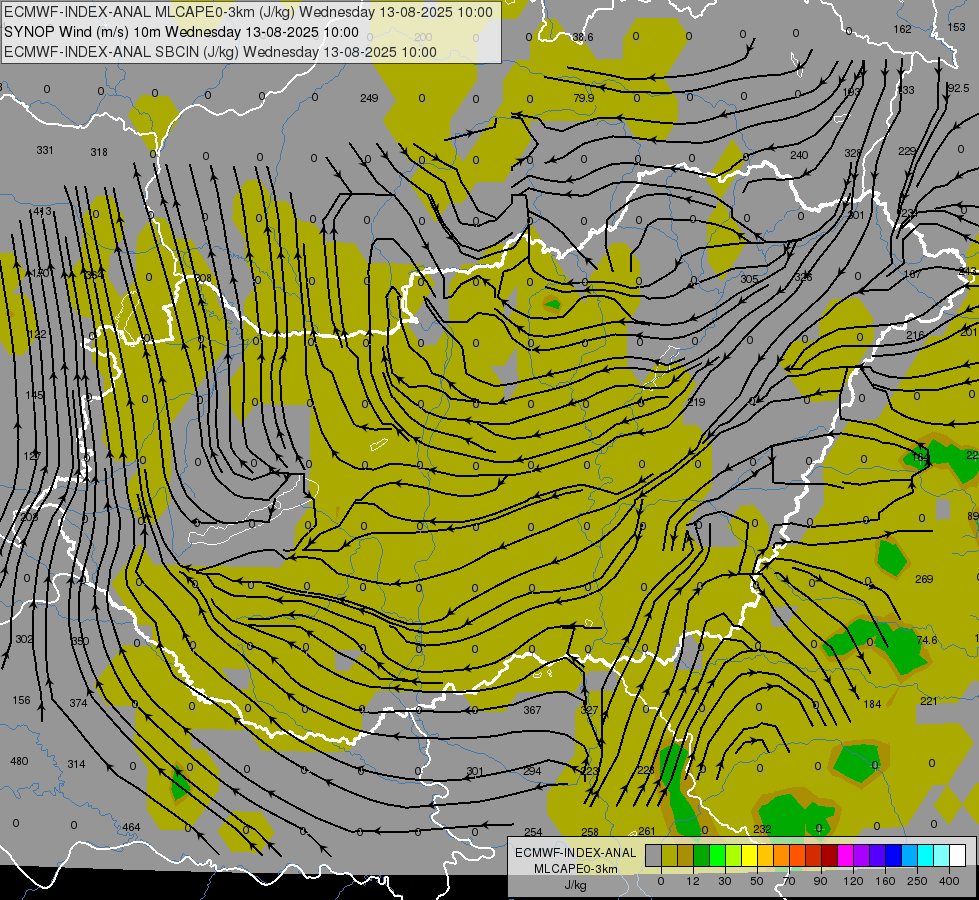979x900 pixels.
Task: Click legend scale value 50
Action: (x=757, y=881)
